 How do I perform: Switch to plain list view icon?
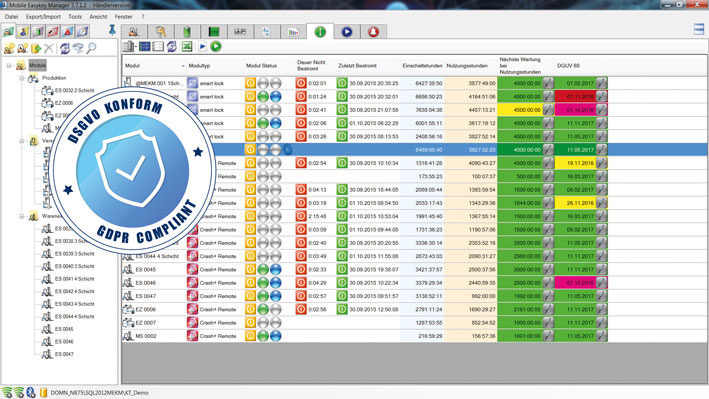click(158, 46)
